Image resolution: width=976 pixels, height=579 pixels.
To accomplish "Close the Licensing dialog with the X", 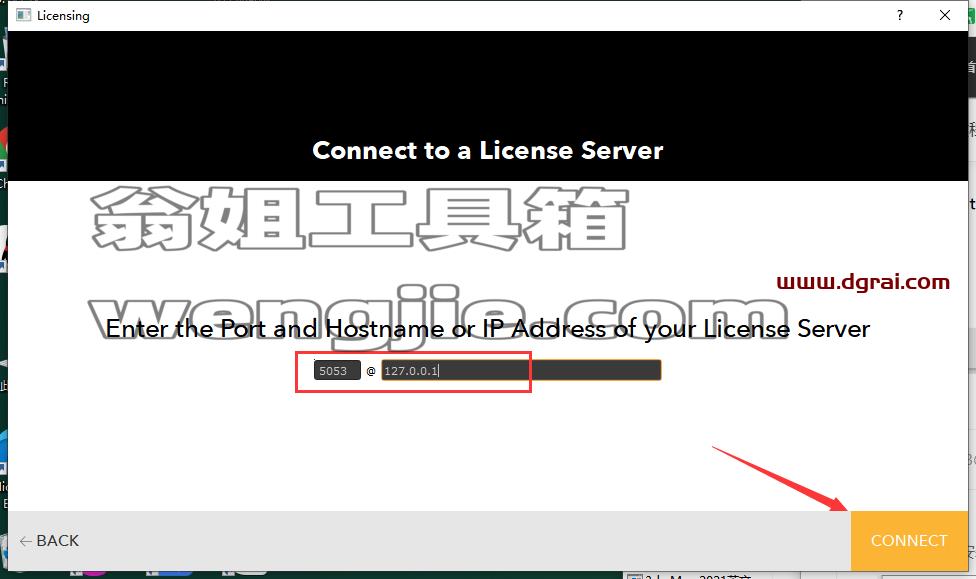I will [x=944, y=15].
